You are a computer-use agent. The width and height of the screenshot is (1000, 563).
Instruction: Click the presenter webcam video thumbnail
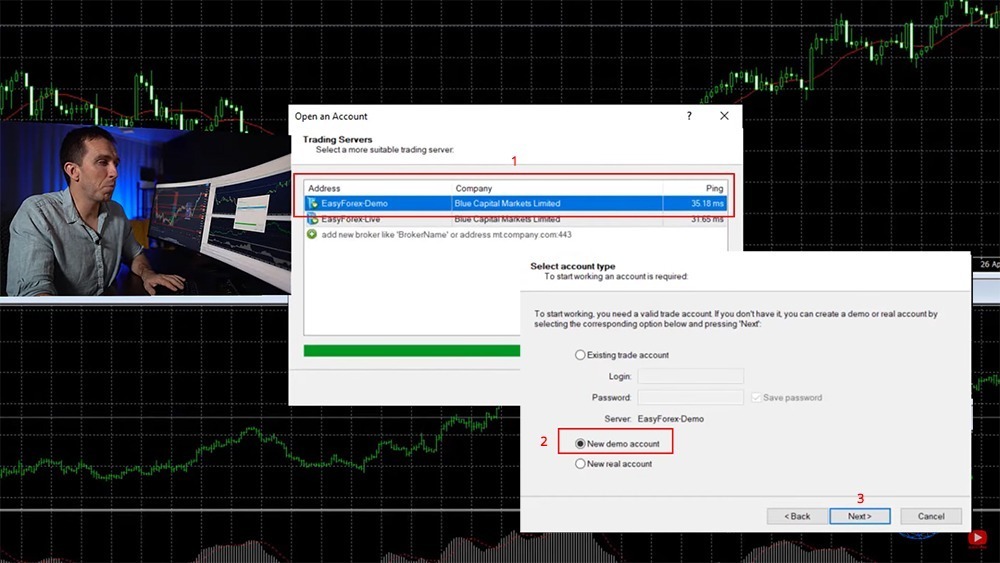click(x=145, y=209)
